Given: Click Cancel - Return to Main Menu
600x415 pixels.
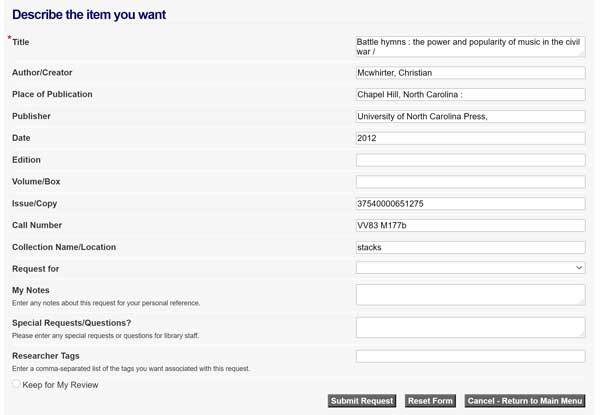Looking at the screenshot, I should [x=524, y=401].
